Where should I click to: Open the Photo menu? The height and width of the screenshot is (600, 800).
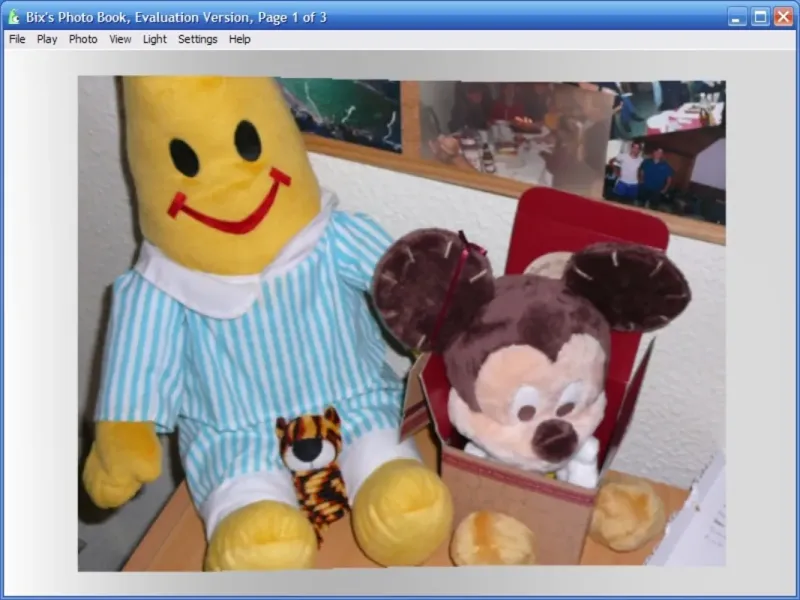pyautogui.click(x=83, y=39)
